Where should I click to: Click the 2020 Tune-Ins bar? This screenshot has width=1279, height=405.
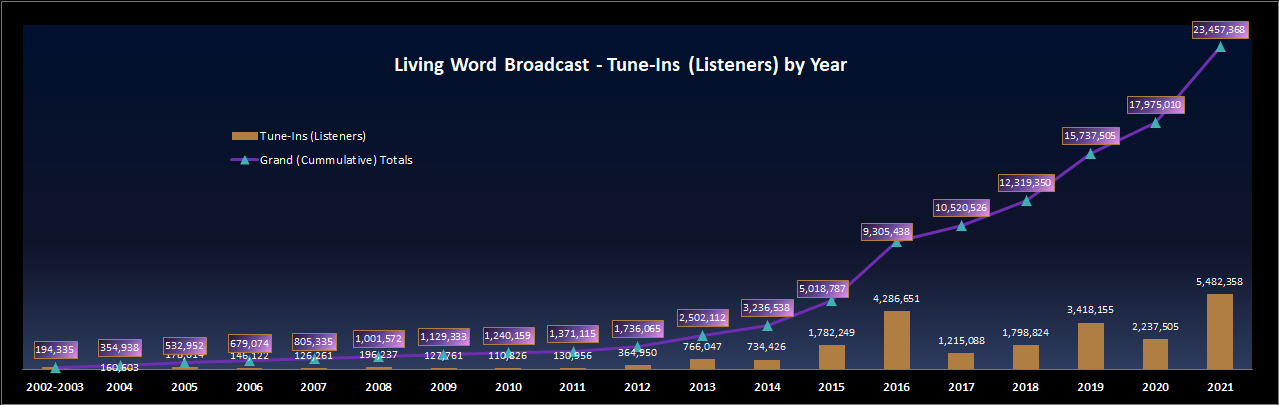pyautogui.click(x=1155, y=354)
